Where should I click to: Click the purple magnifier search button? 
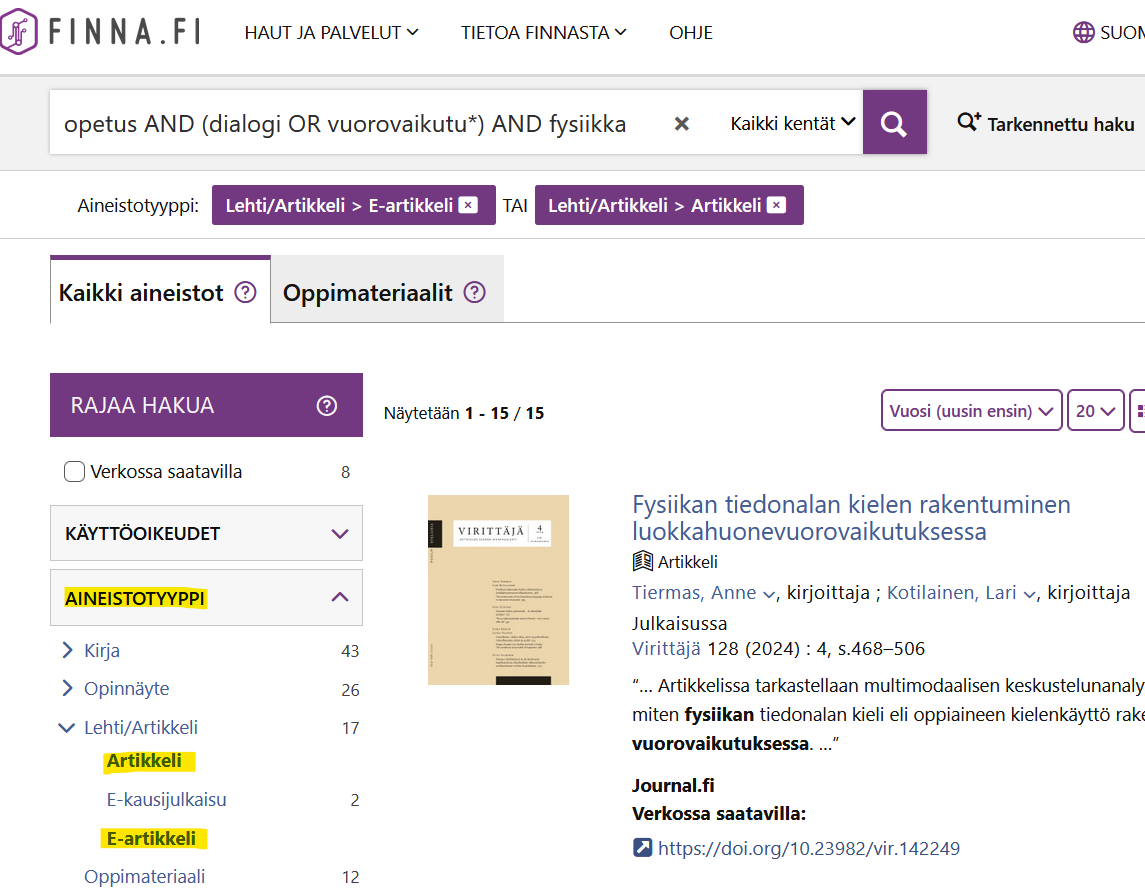pos(894,123)
